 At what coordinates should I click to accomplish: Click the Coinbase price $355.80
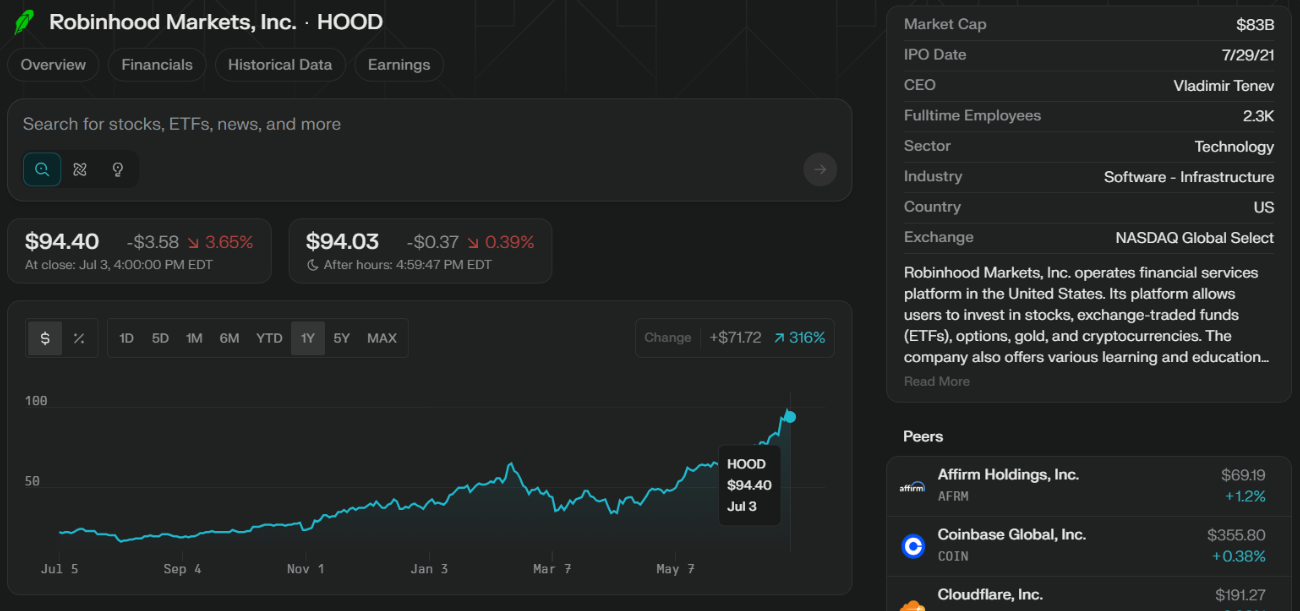(1236, 535)
